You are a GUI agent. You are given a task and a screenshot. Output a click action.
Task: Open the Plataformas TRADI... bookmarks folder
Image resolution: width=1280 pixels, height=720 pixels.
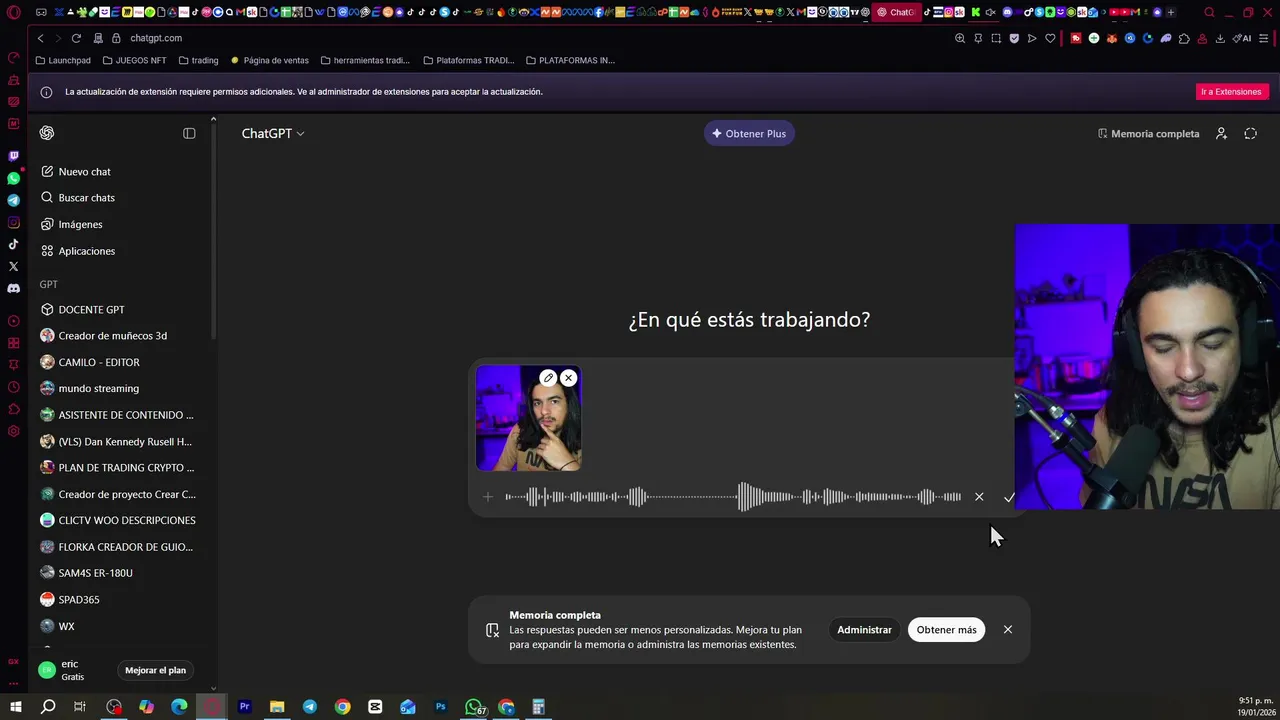pyautogui.click(x=468, y=60)
